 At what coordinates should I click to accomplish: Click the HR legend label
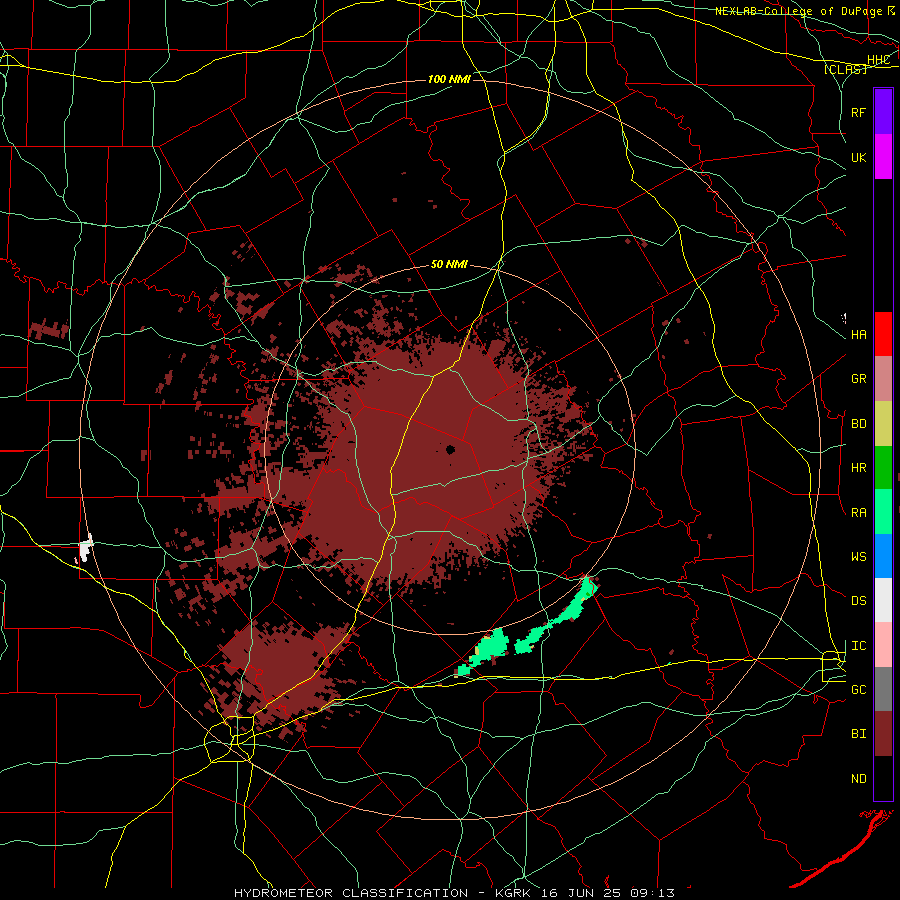pos(859,468)
